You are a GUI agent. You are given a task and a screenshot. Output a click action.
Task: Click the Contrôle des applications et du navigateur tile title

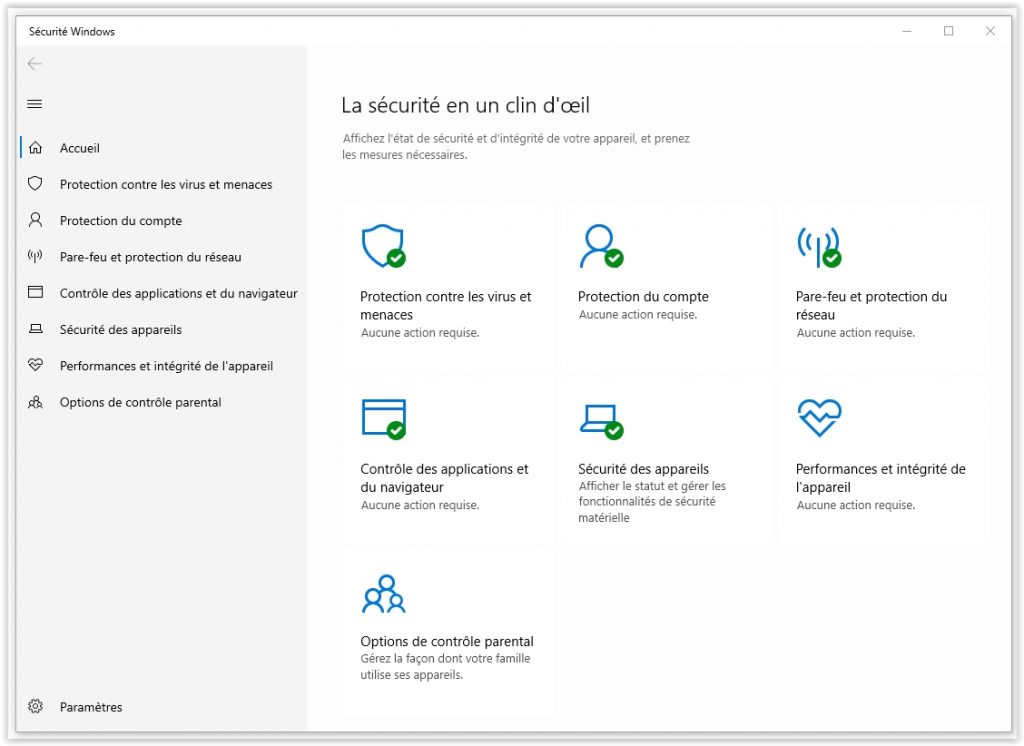[444, 478]
